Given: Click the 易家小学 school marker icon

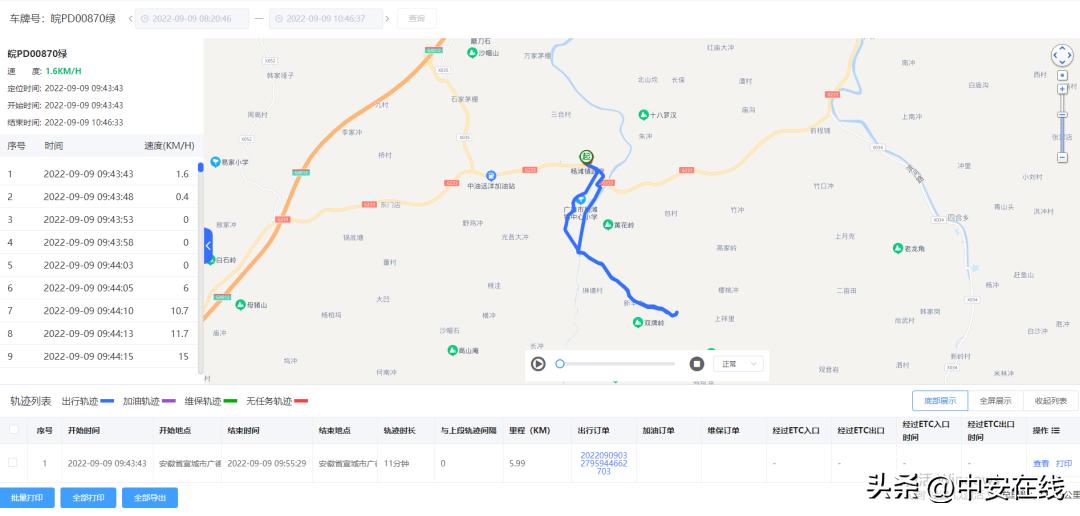Looking at the screenshot, I should click(216, 162).
